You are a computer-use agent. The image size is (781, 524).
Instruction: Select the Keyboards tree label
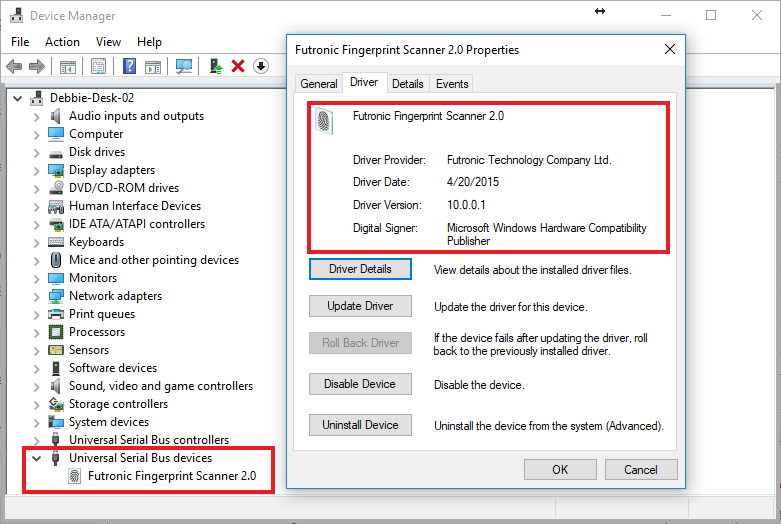tap(96, 242)
